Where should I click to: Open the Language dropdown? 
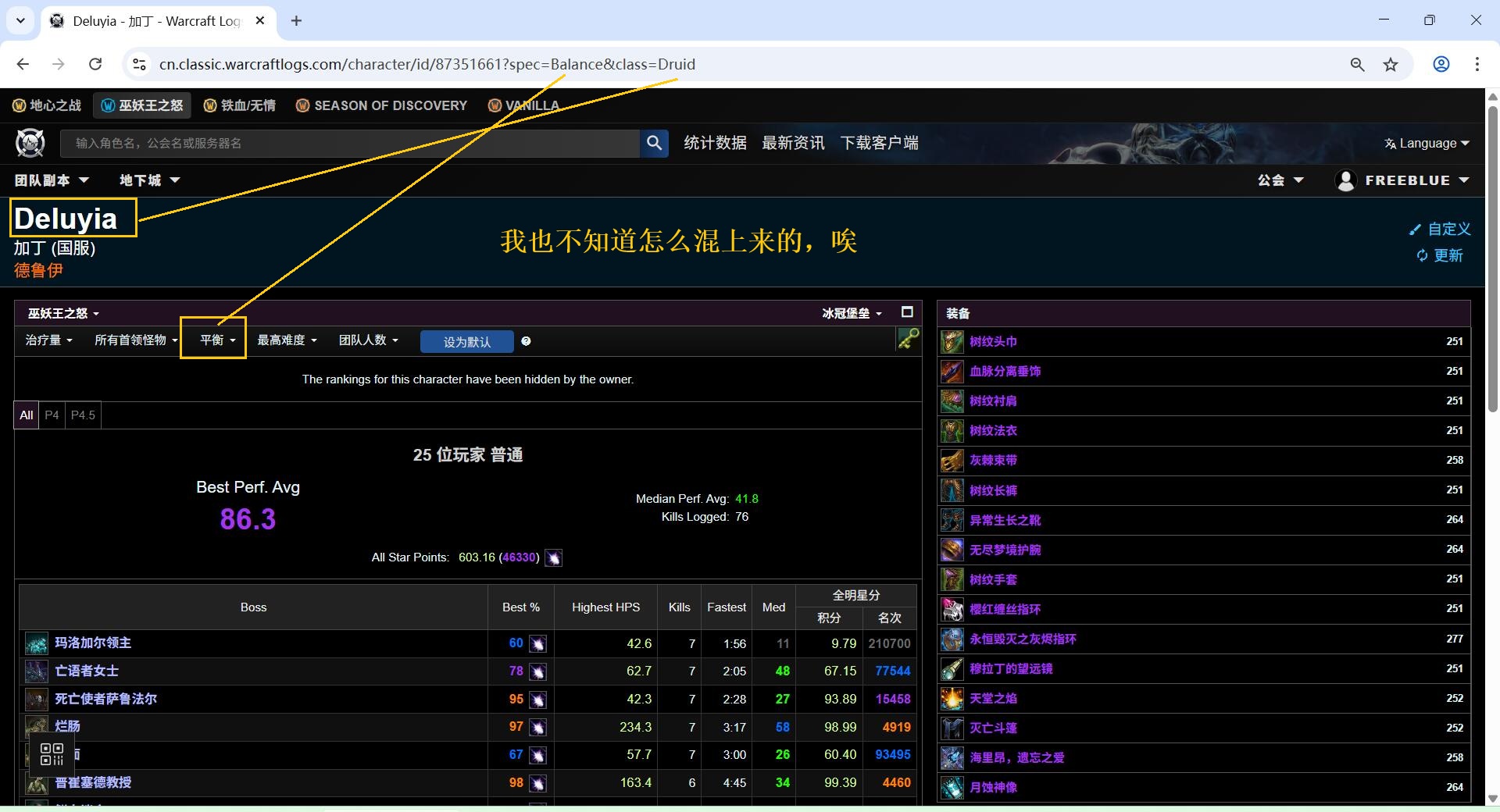(1427, 143)
